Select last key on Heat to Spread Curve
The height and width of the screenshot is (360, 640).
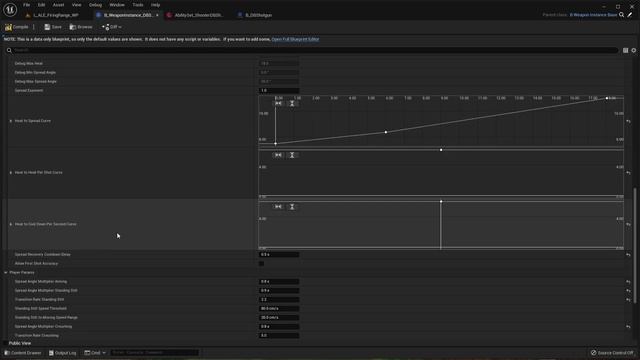pyautogui.click(x=607, y=98)
